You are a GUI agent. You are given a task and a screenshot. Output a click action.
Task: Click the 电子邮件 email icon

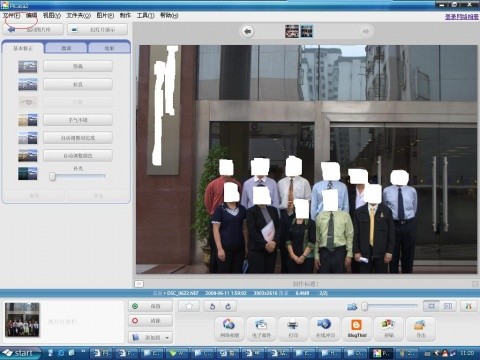point(261,328)
